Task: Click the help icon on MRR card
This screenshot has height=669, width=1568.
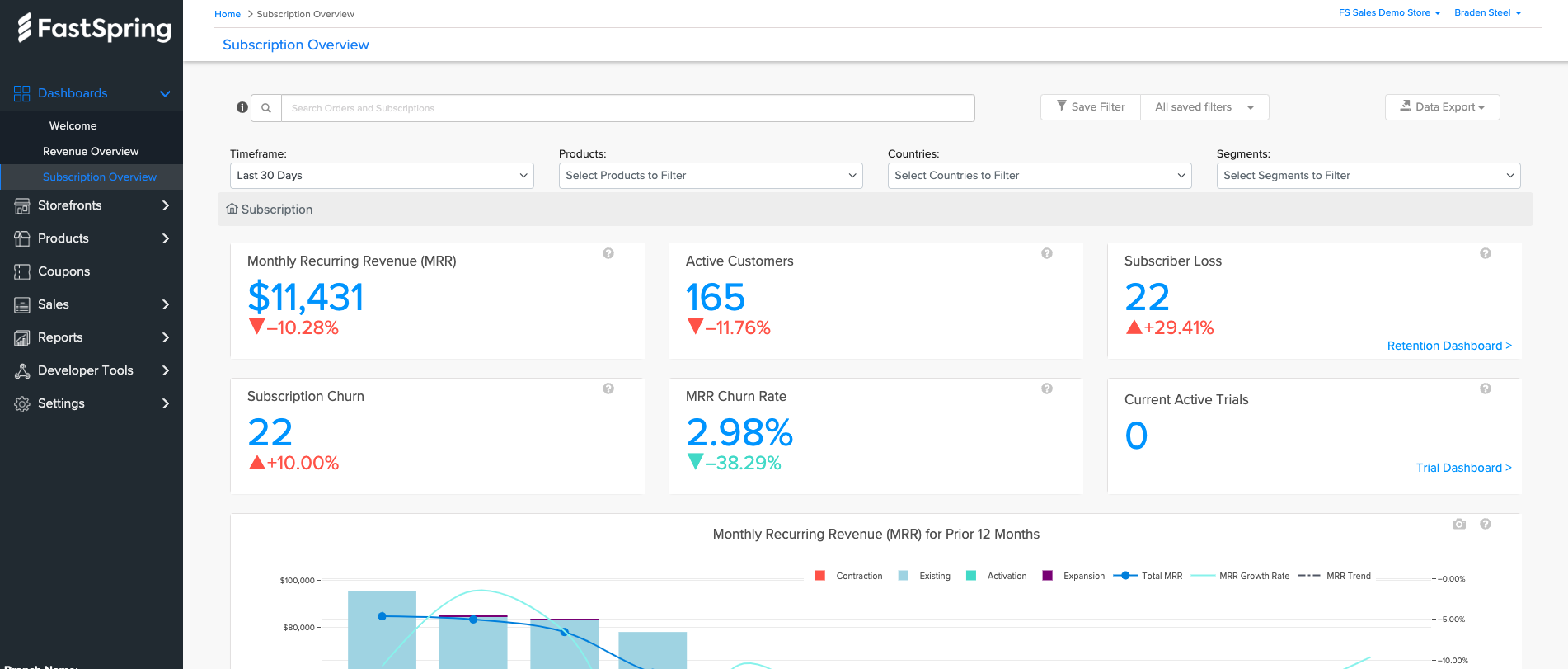Action: click(x=608, y=253)
